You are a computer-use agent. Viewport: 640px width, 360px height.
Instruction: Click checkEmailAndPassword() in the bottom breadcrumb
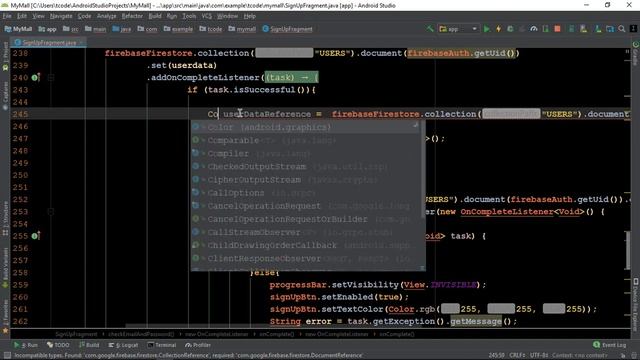tap(141, 334)
